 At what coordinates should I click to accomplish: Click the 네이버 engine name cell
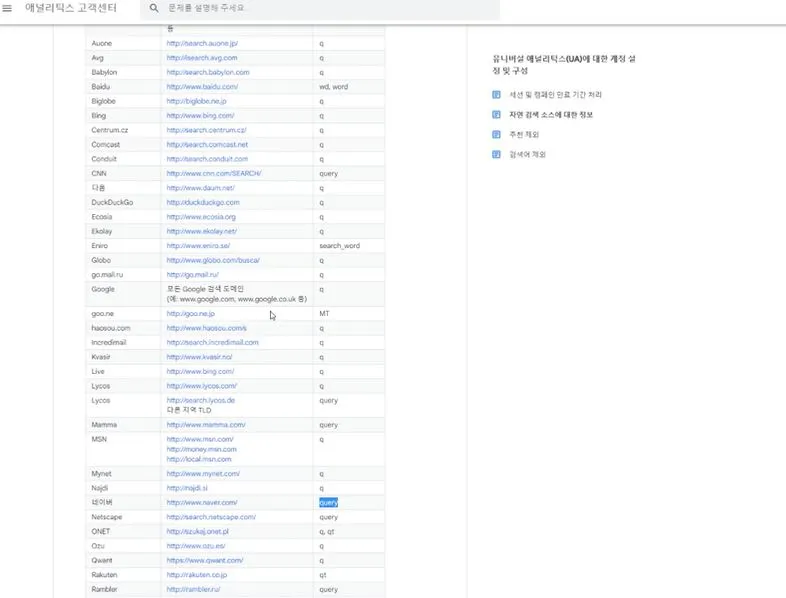point(102,503)
